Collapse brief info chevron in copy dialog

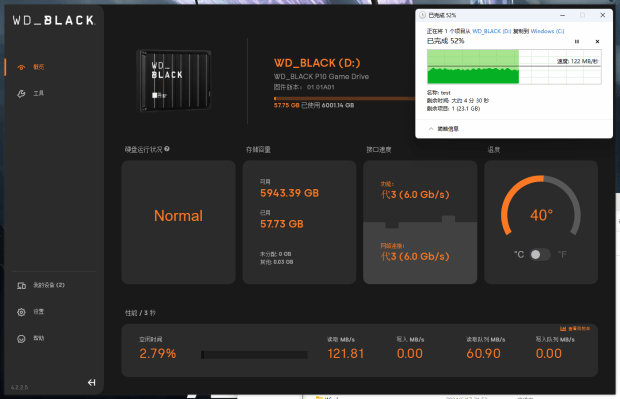[431, 129]
